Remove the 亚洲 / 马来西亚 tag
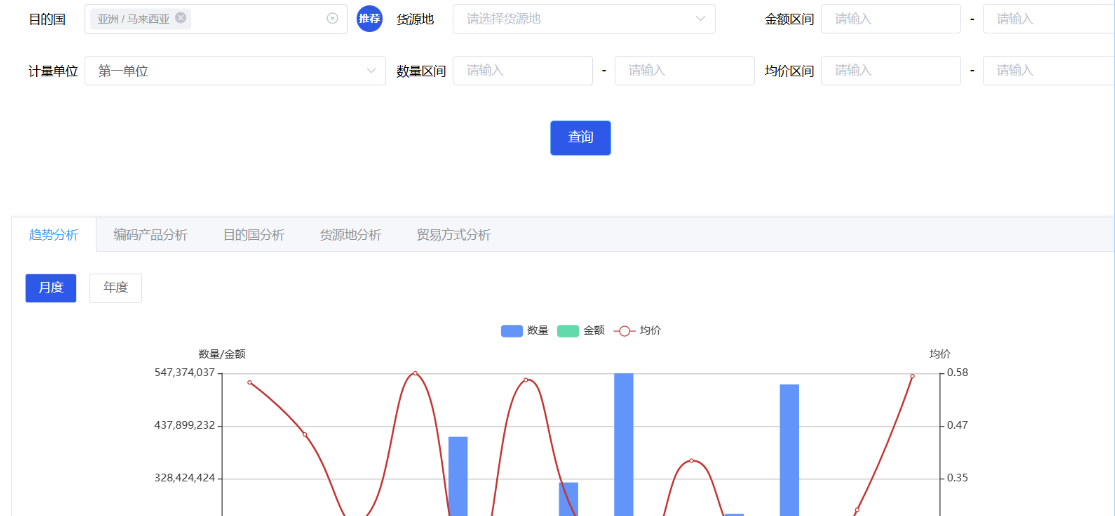1115x516 pixels. tap(181, 18)
